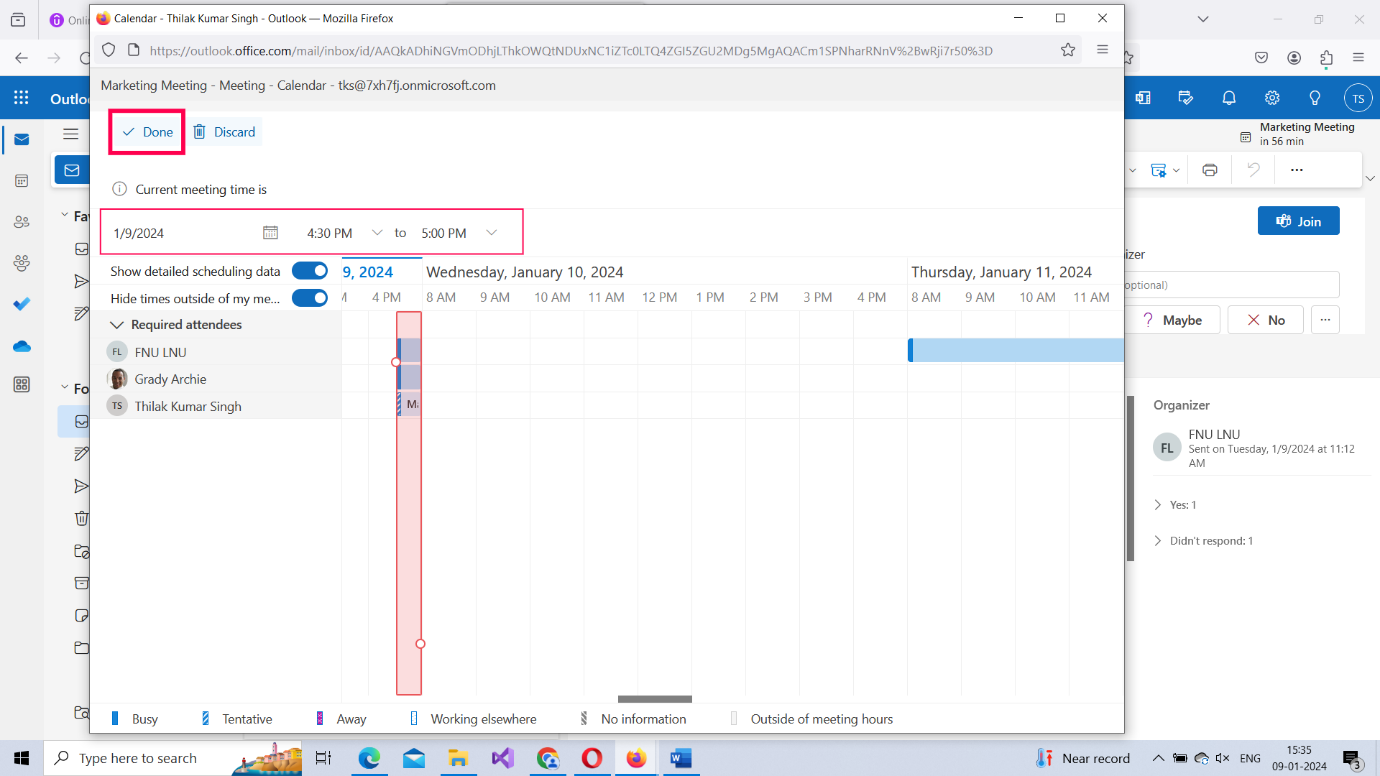Image resolution: width=1380 pixels, height=776 pixels.
Task: Join the Teams meeting
Action: tap(1298, 221)
